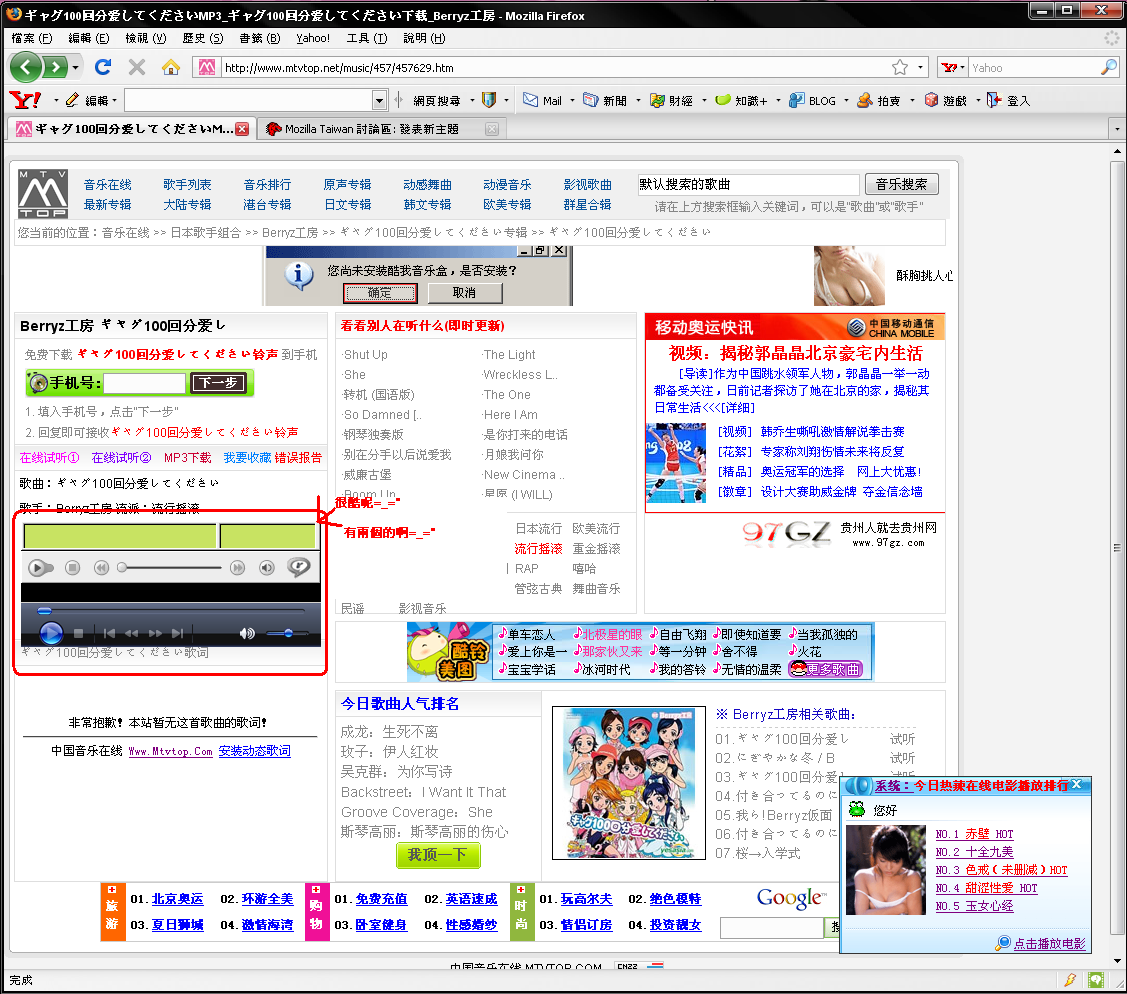Open the 書籤 (B) bookmarks menu
Image resolution: width=1127 pixels, height=994 pixels.
pos(259,38)
